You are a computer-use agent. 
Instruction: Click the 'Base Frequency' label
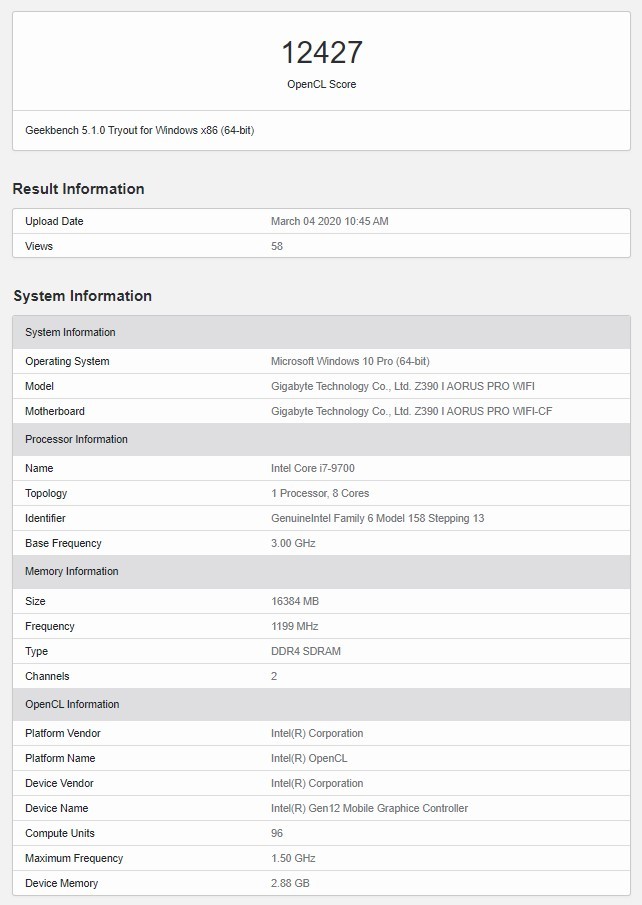(x=63, y=543)
